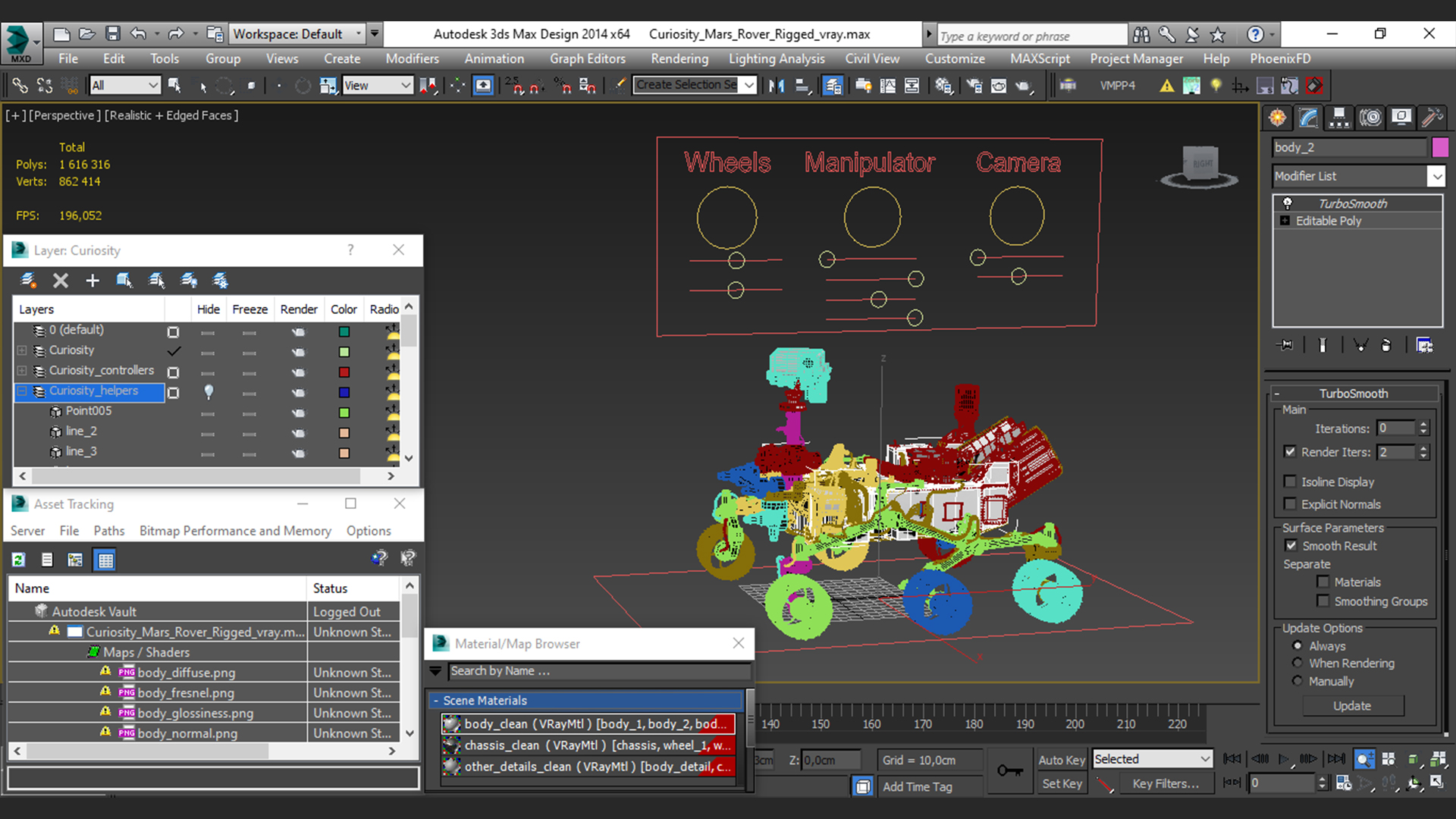Open the Mirror tool
This screenshot has width=1456, height=819.
point(776,86)
